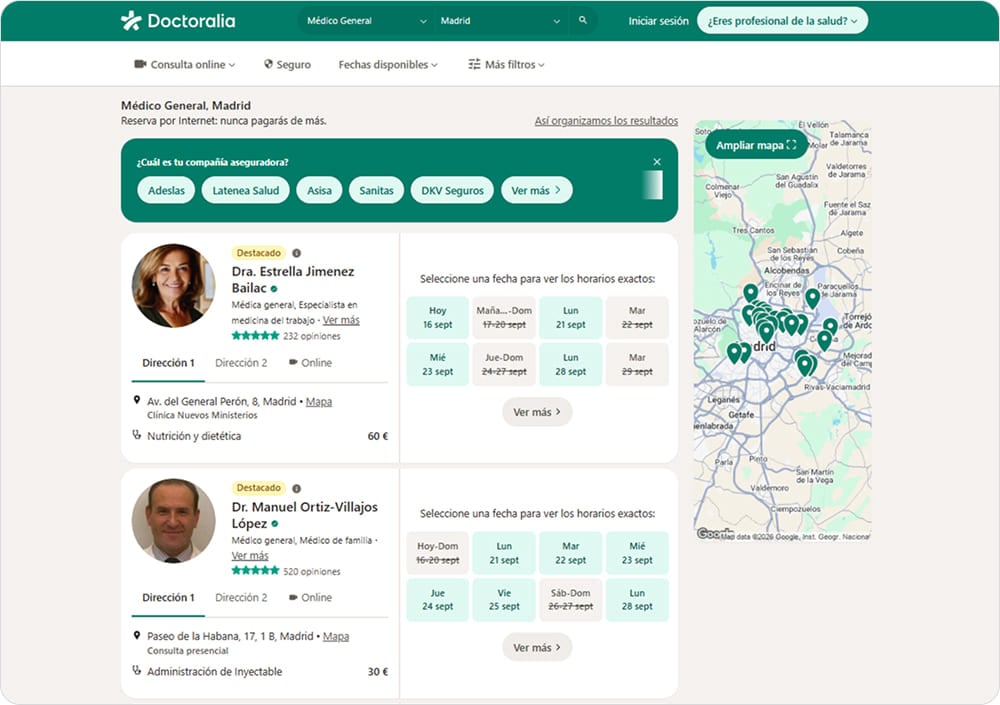Select Dirección 1 tab for Dra. Estrella
This screenshot has width=1000, height=705.
(x=168, y=362)
